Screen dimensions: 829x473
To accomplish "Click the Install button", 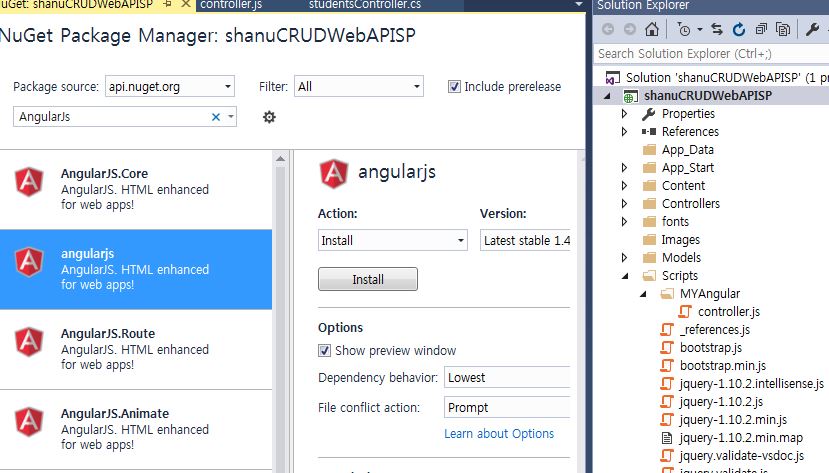I will (x=368, y=279).
